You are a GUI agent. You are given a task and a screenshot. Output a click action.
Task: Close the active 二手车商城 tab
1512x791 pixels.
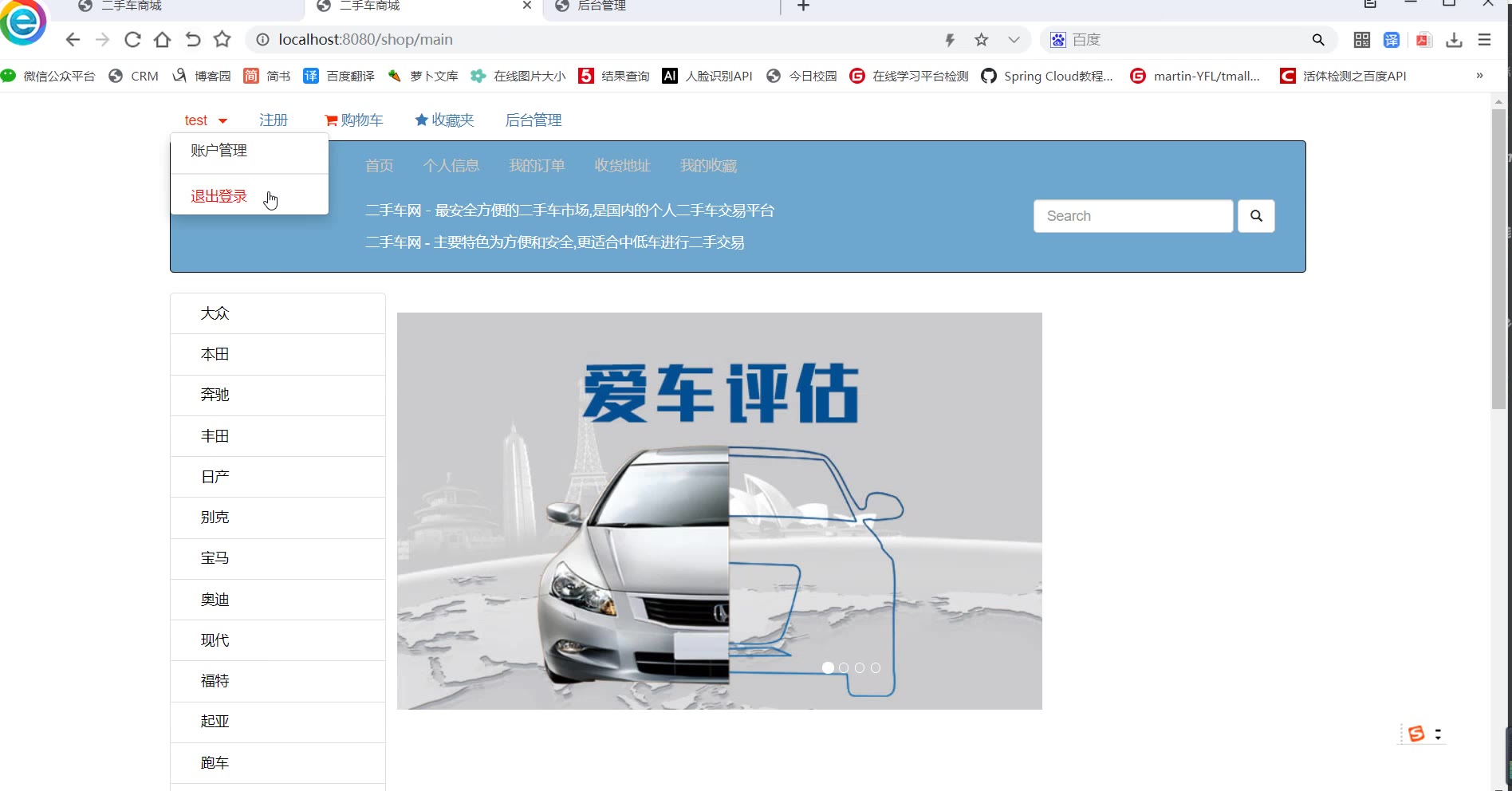pos(527,6)
